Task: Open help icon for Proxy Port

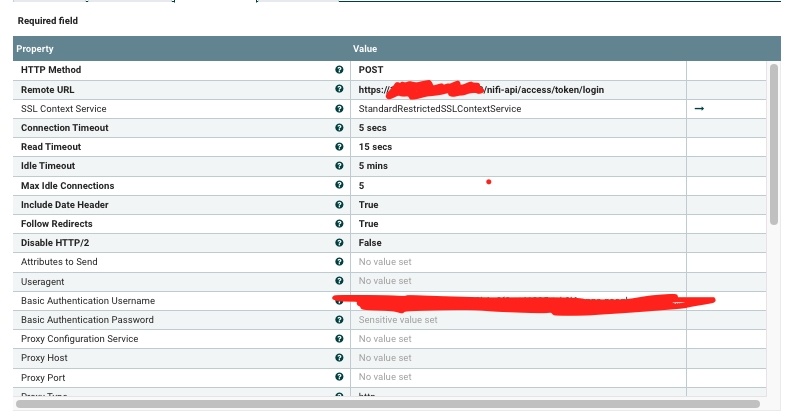Action: pyautogui.click(x=339, y=377)
